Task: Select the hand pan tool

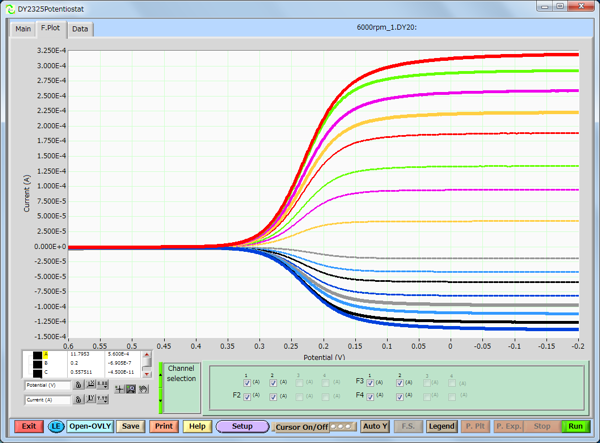Action: tap(143, 389)
